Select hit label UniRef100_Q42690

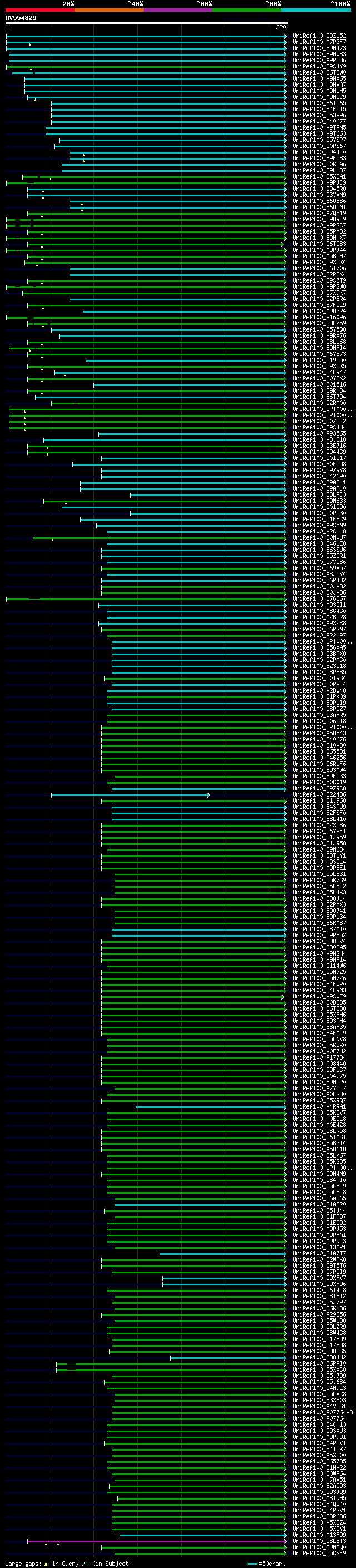tap(319, 476)
